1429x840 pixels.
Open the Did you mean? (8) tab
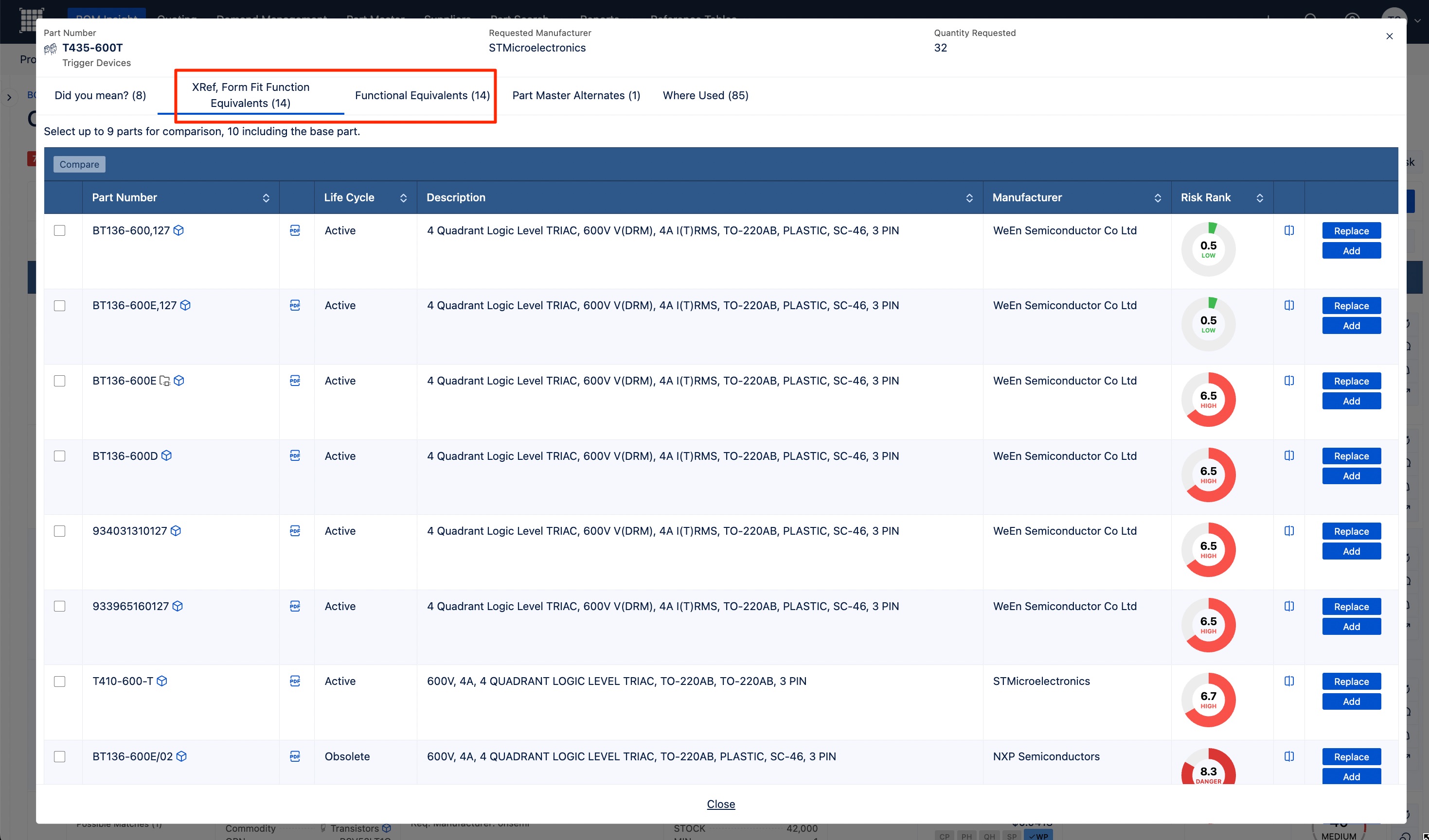100,95
